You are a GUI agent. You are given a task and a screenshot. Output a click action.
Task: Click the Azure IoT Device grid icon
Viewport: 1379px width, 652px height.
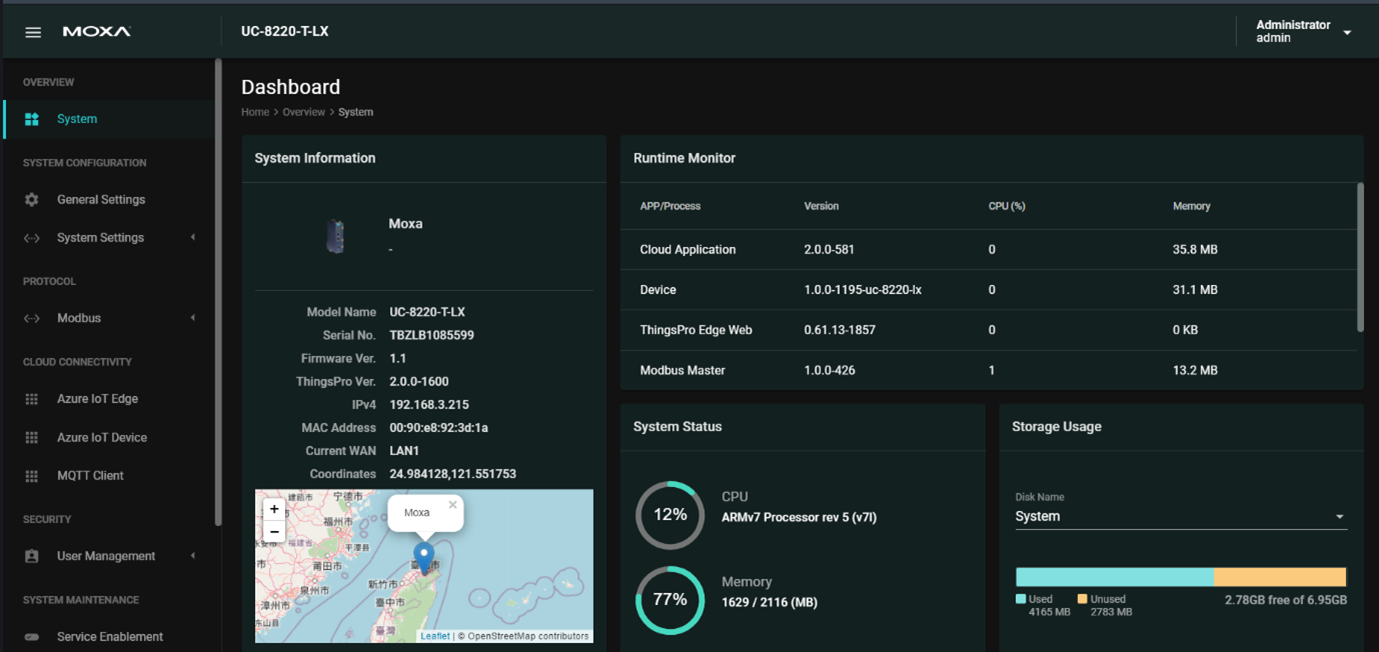point(32,438)
